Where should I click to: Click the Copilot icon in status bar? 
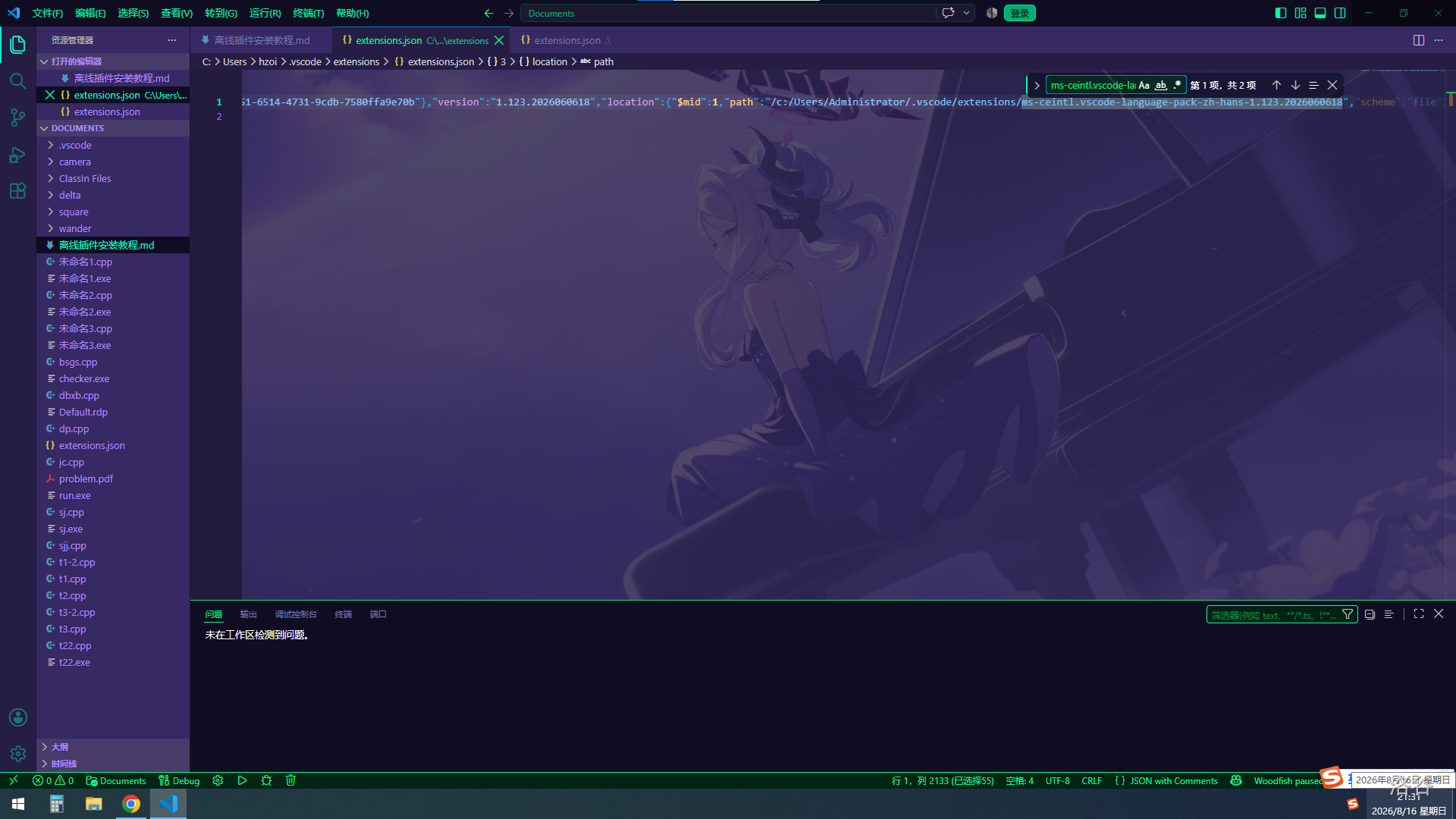click(1236, 780)
